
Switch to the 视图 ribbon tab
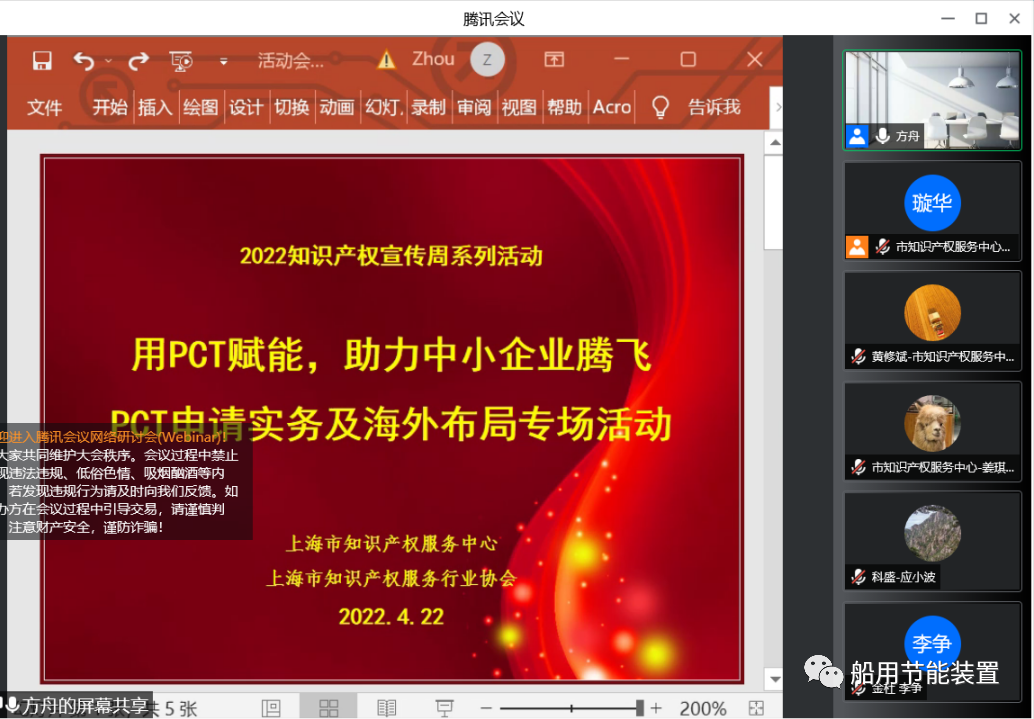point(519,107)
